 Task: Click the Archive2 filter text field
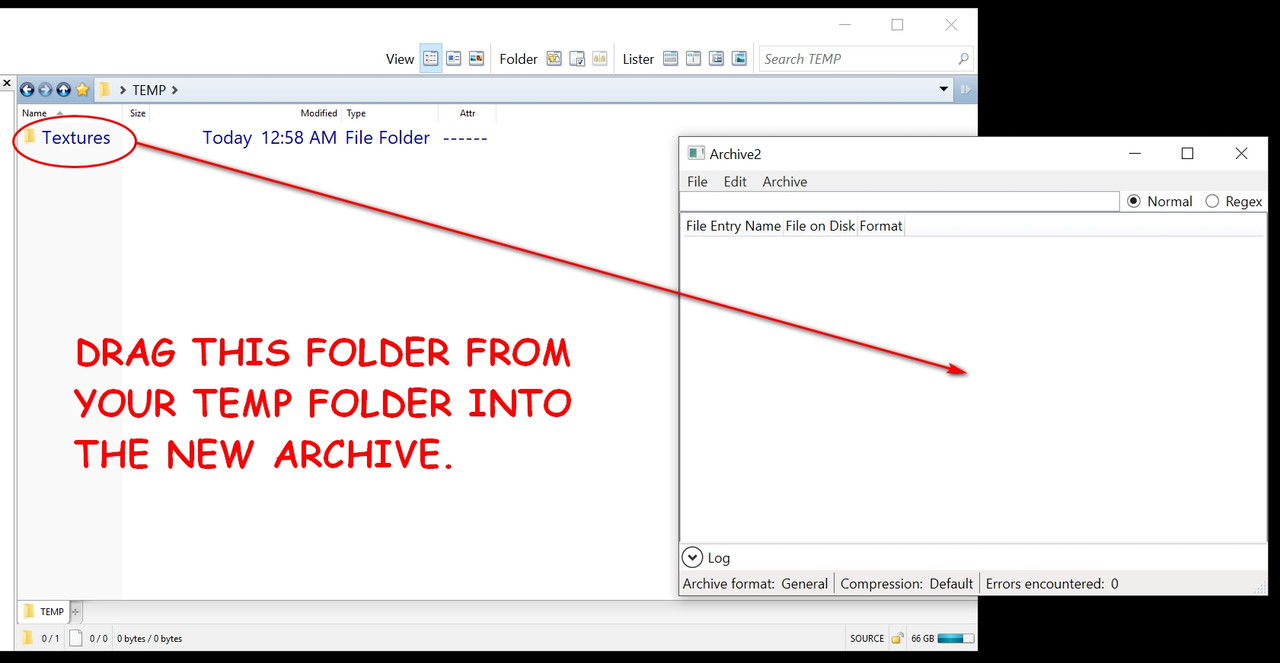tap(900, 201)
